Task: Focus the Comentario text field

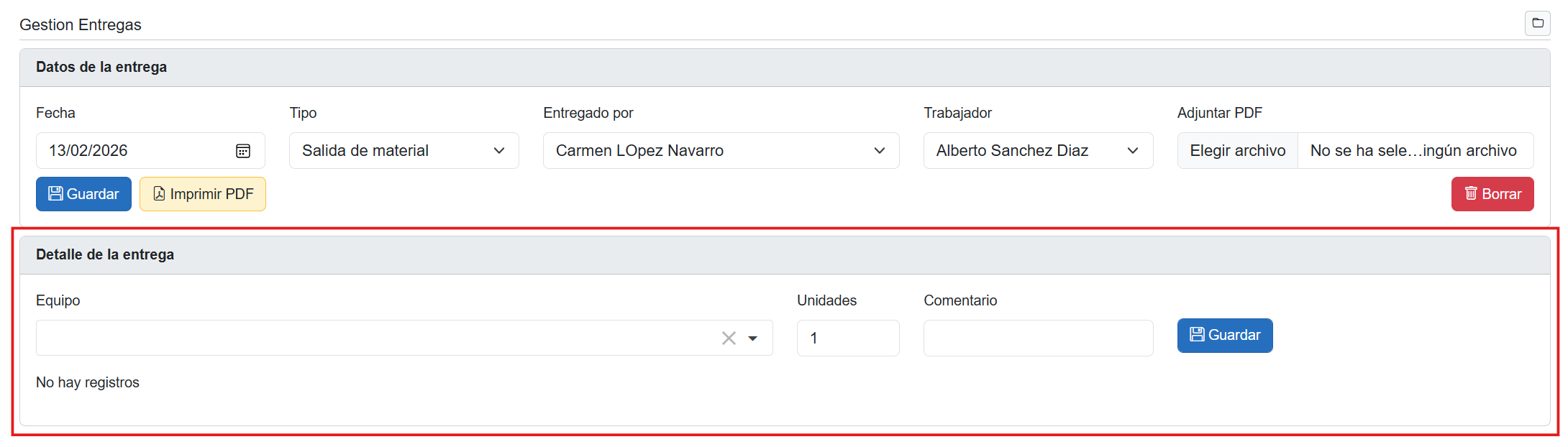Action: pos(1037,338)
